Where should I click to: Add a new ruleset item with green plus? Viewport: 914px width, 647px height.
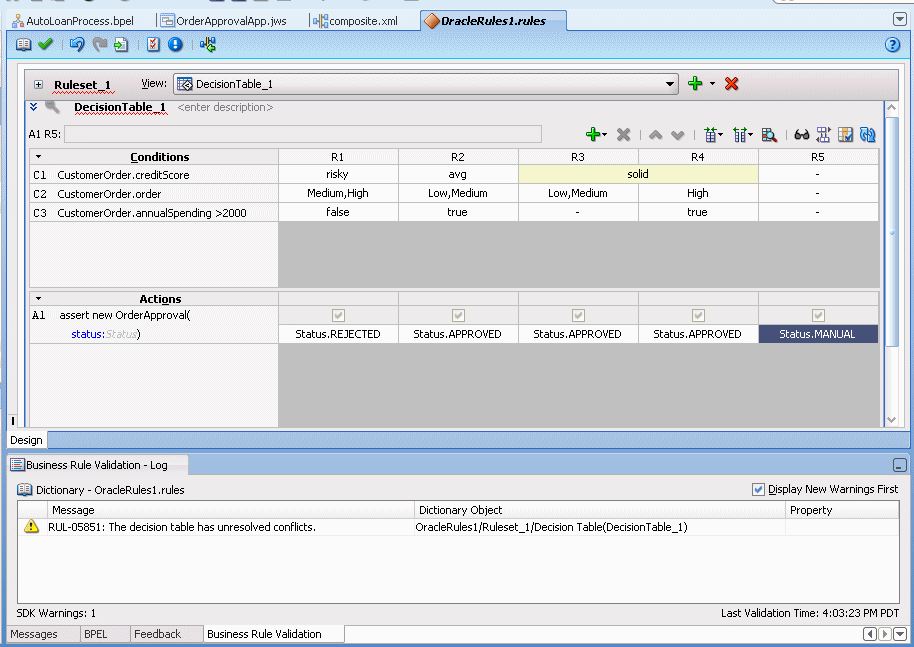(695, 83)
